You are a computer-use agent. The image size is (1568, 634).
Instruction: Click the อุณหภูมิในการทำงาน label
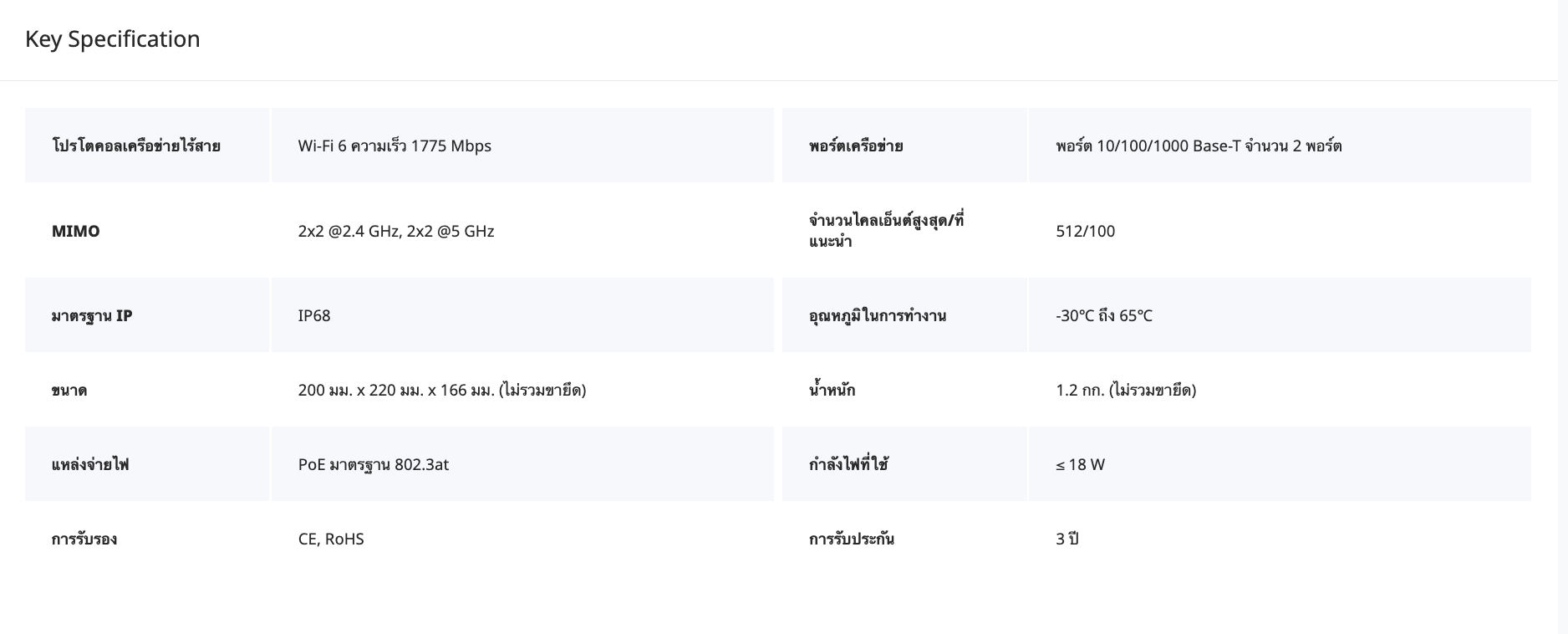click(877, 315)
